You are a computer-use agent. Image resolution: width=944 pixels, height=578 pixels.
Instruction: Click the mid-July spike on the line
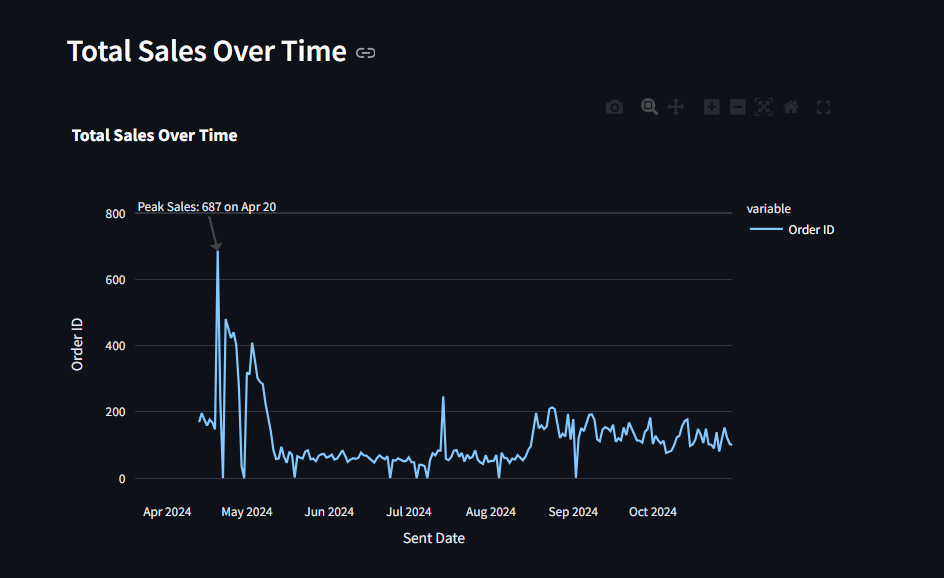443,397
